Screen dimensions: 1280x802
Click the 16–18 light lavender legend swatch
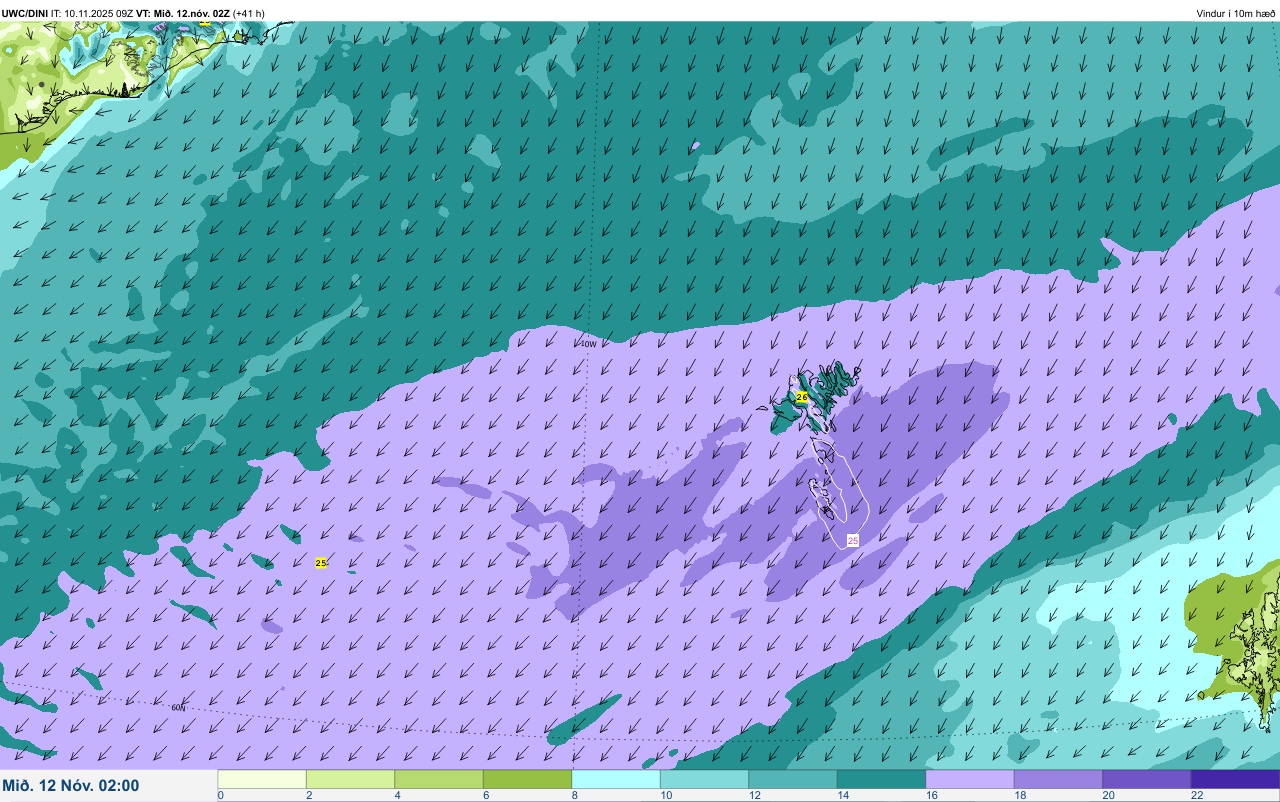coord(970,779)
